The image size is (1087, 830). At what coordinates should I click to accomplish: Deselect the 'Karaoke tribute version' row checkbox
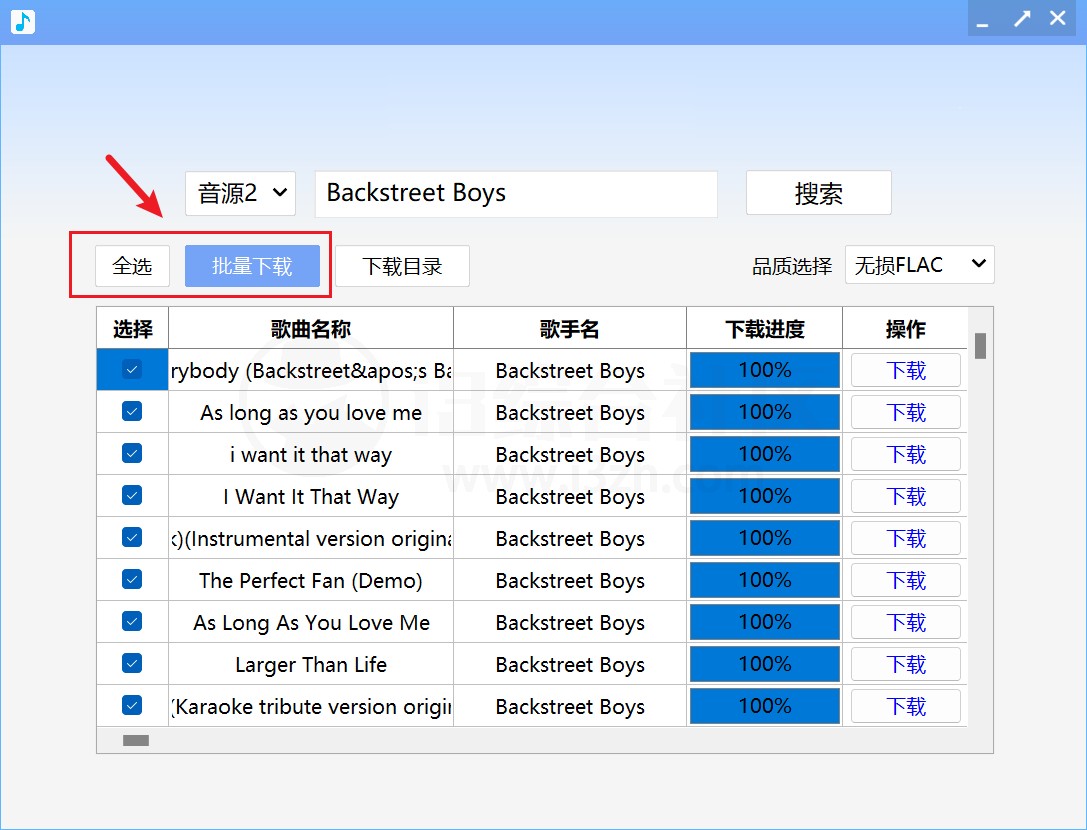coord(132,705)
